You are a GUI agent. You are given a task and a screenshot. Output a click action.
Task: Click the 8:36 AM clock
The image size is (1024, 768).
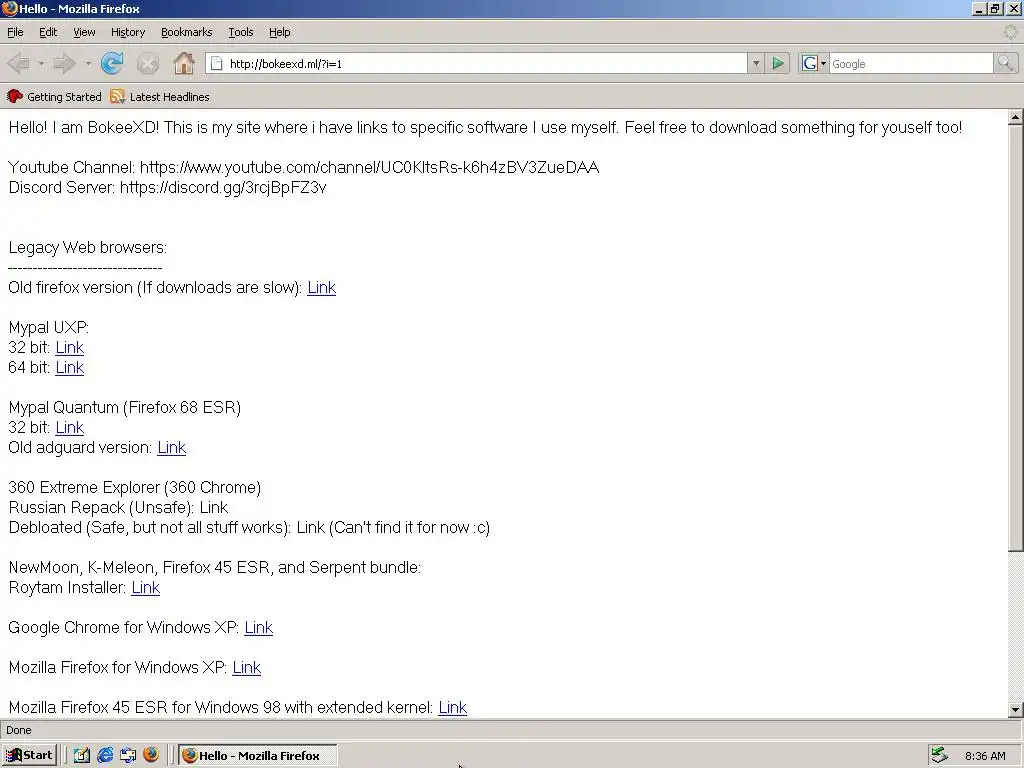click(x=985, y=756)
